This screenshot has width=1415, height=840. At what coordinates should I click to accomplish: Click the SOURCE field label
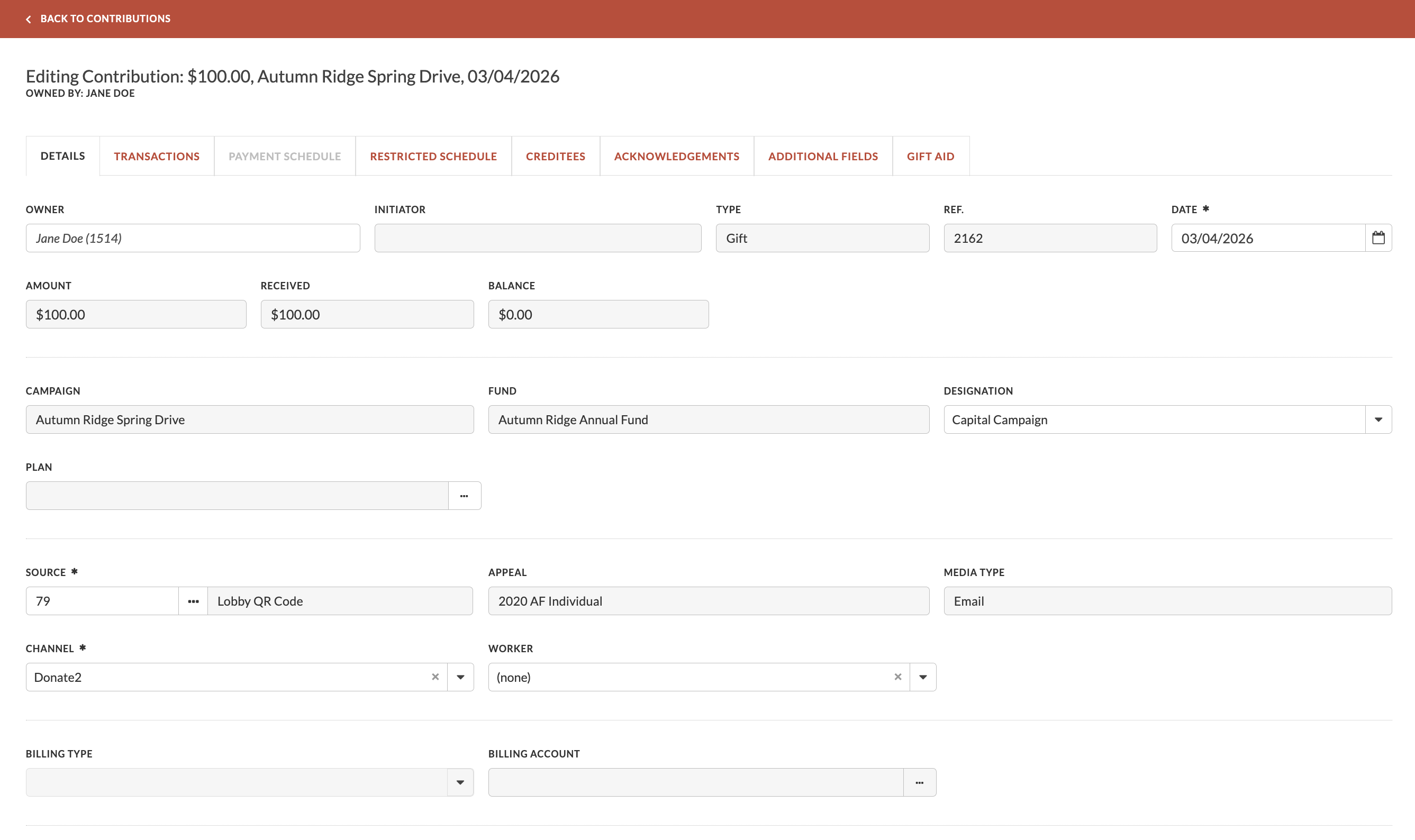(46, 572)
